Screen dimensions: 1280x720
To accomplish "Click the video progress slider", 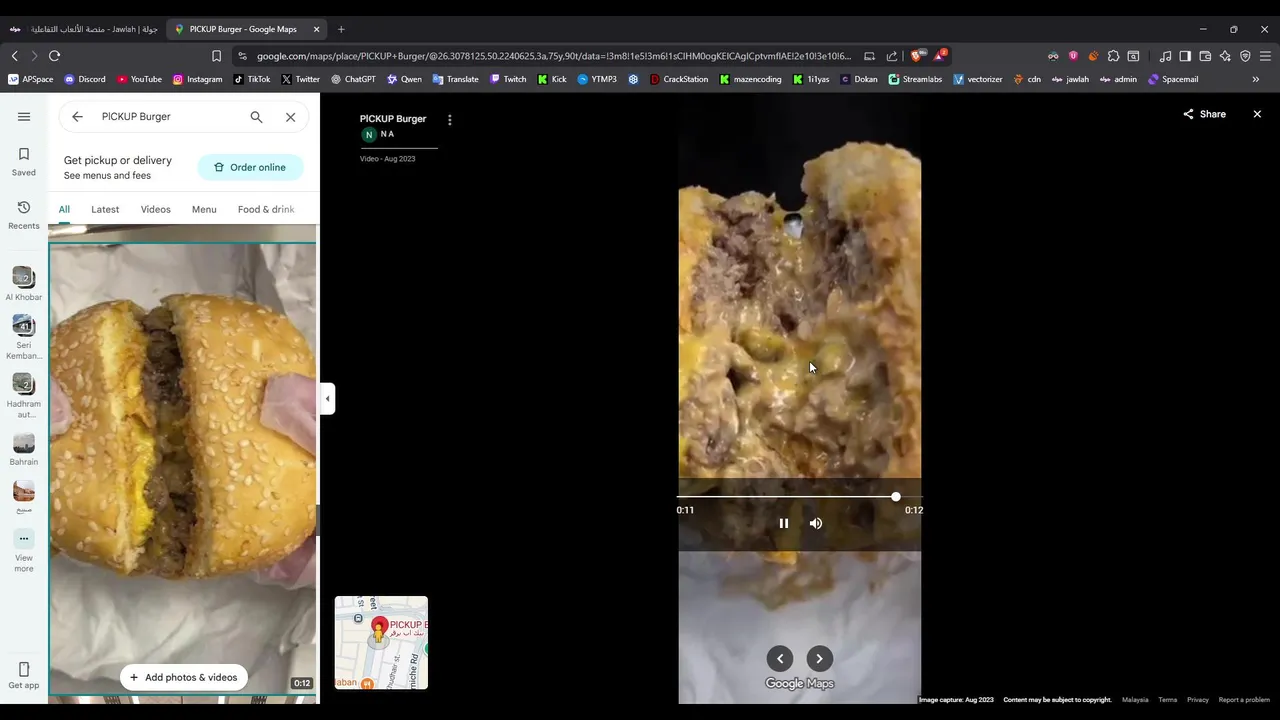I will (x=799, y=496).
